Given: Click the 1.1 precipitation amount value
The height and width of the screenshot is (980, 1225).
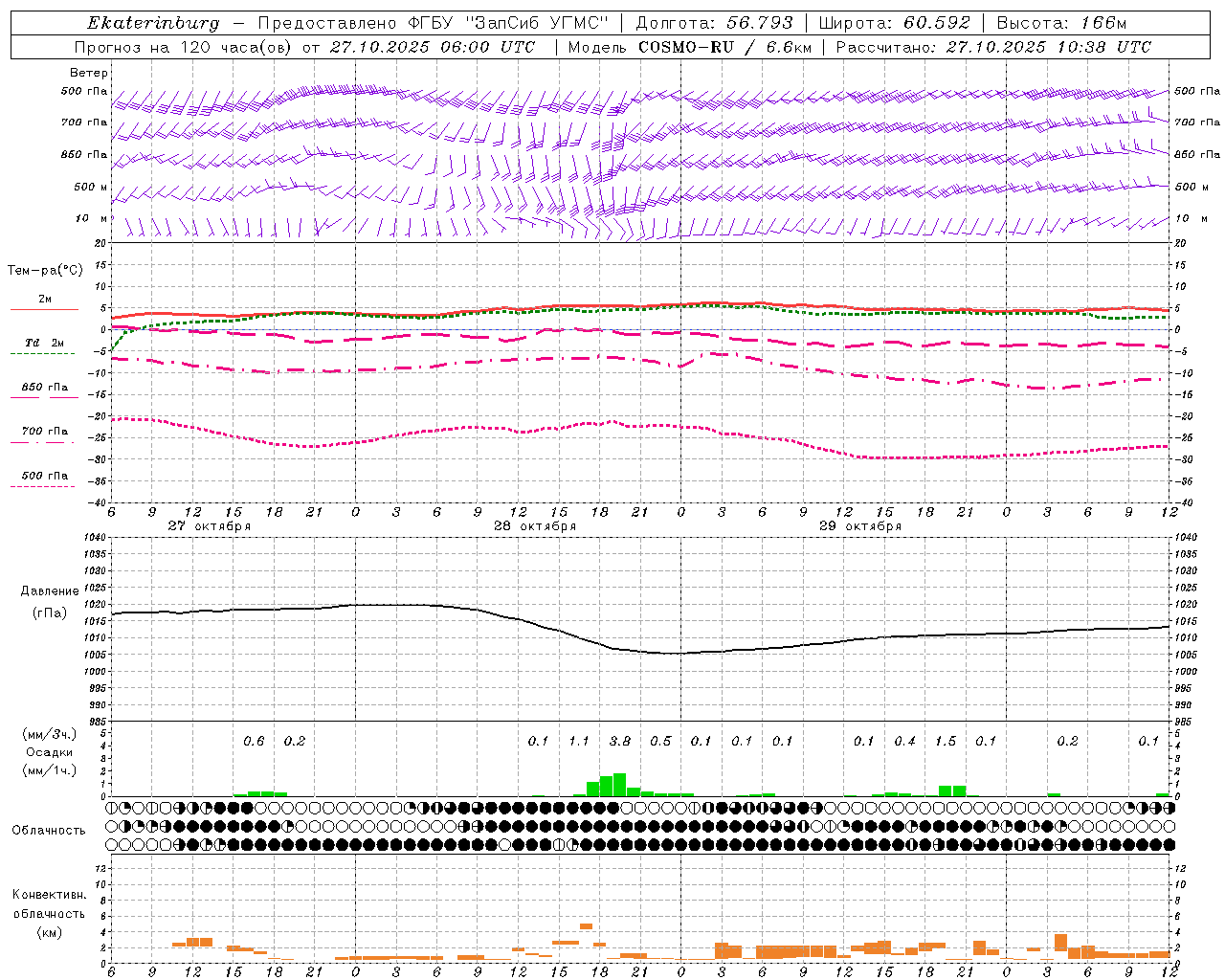Looking at the screenshot, I should pos(579,742).
